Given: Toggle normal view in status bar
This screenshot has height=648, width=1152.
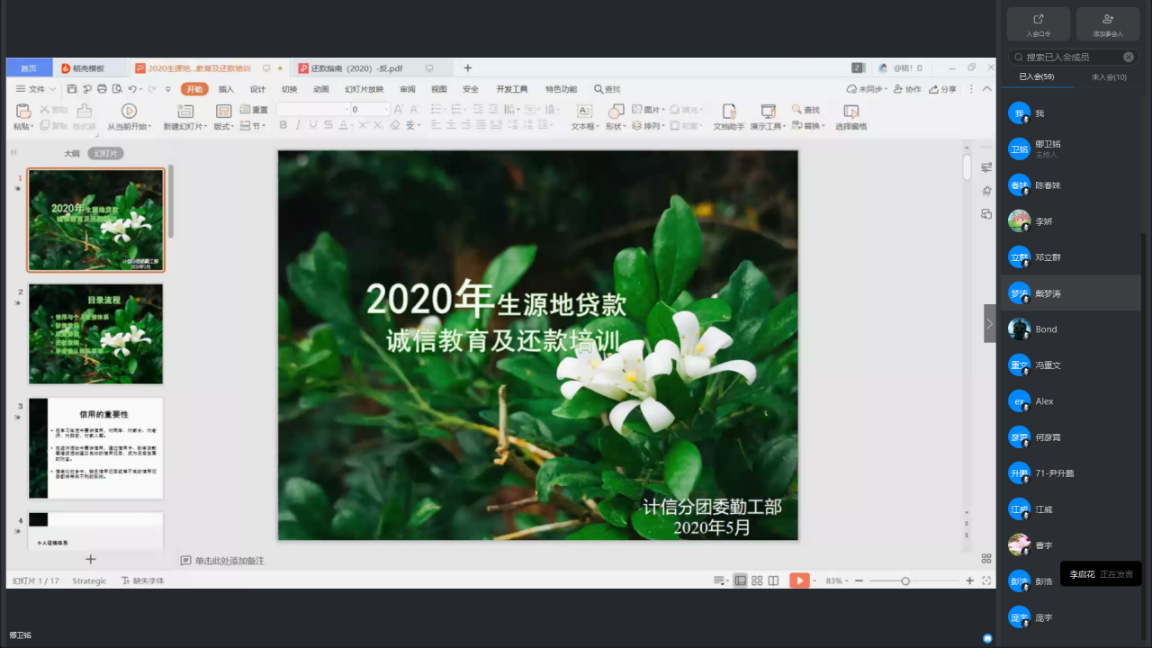Looking at the screenshot, I should tap(740, 581).
